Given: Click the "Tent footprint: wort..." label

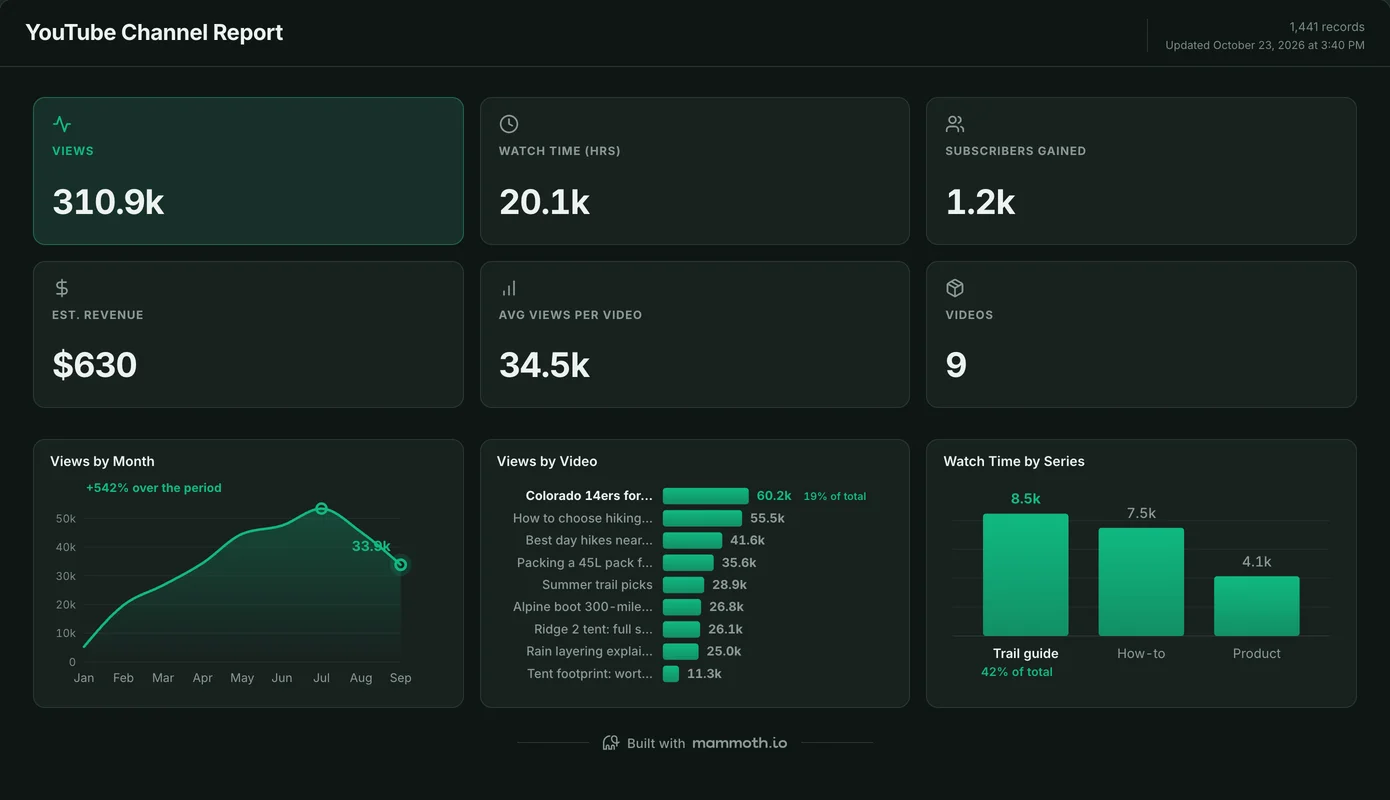Looking at the screenshot, I should click(590, 674).
